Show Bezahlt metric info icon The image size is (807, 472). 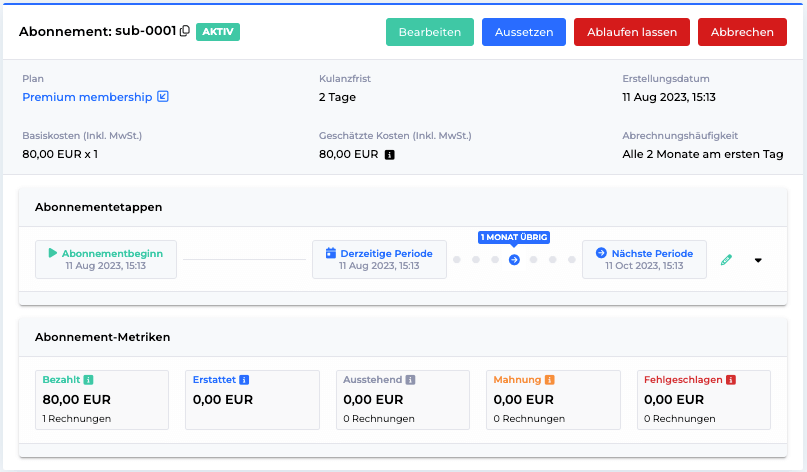pyautogui.click(x=89, y=380)
